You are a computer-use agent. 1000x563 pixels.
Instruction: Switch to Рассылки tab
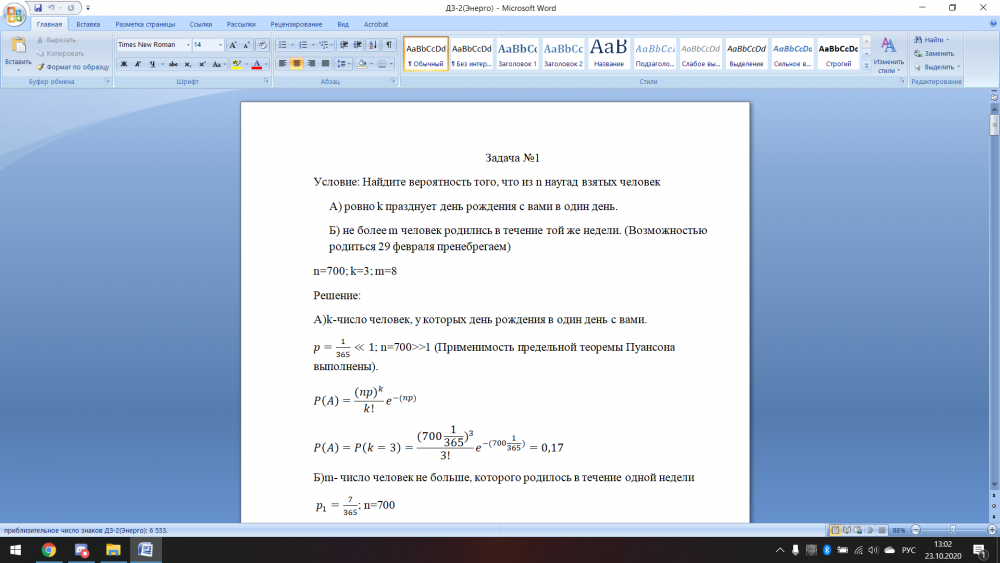[x=241, y=24]
